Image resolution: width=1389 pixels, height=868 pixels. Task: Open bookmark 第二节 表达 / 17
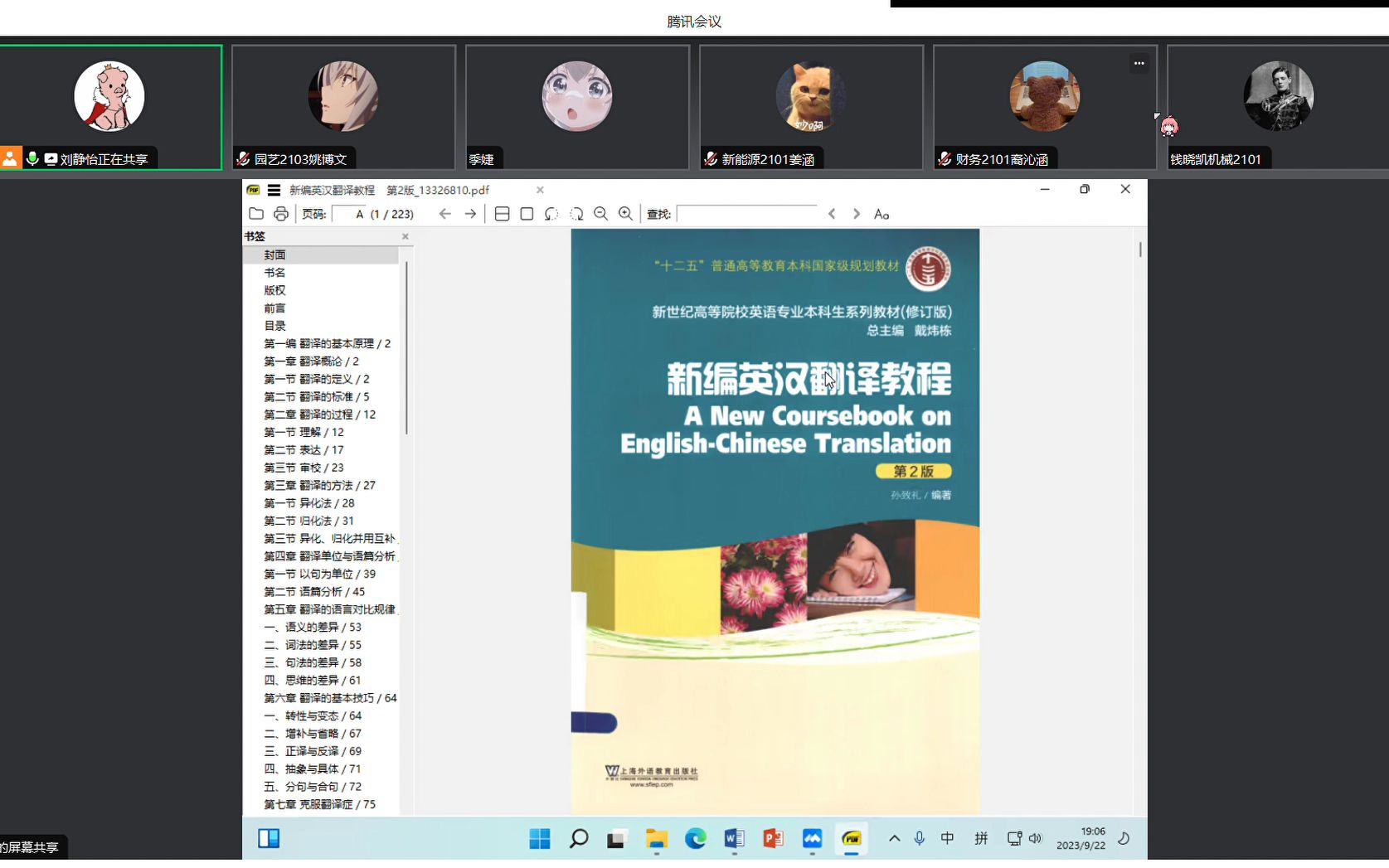coord(304,450)
